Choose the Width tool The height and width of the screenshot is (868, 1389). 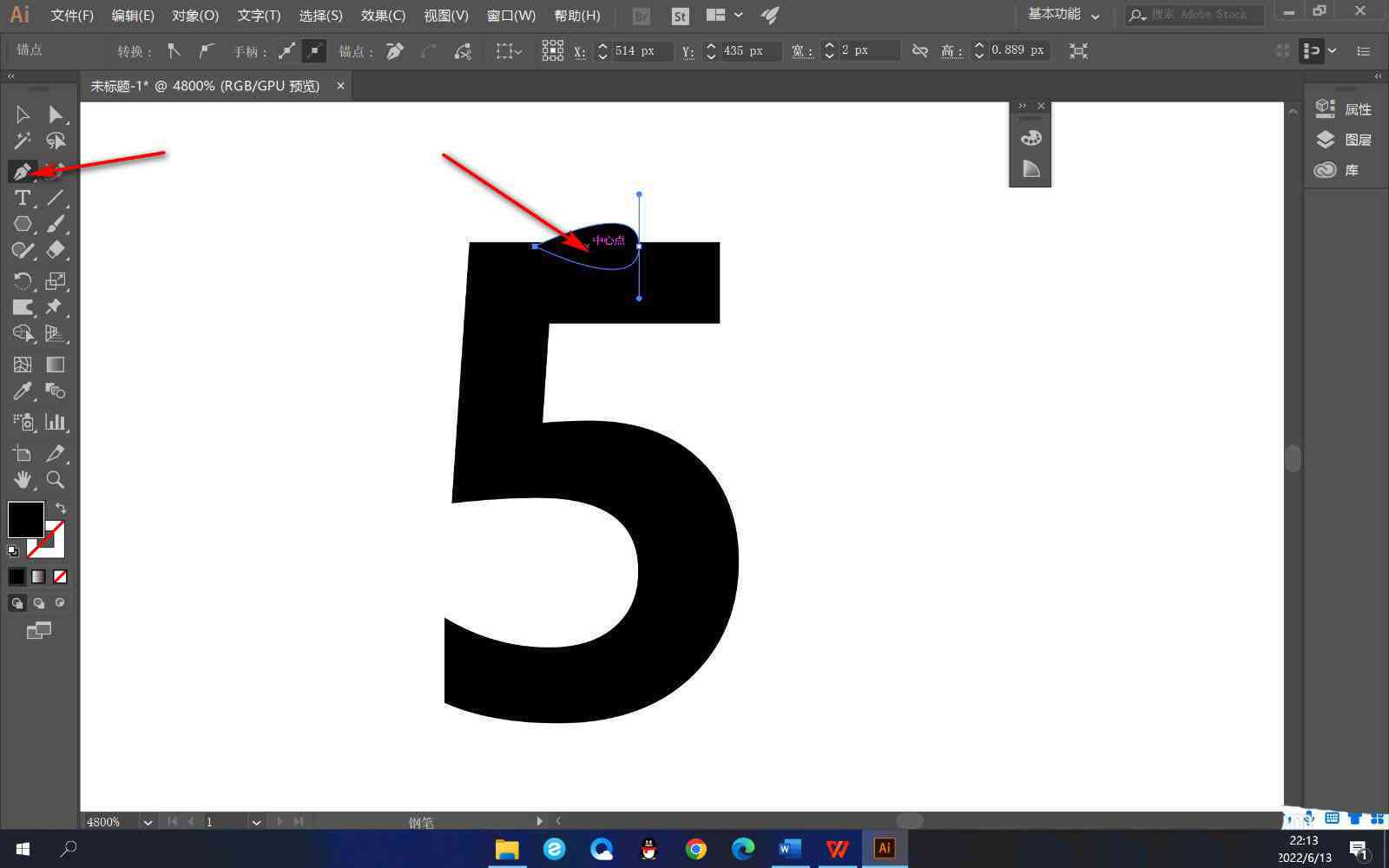click(23, 307)
